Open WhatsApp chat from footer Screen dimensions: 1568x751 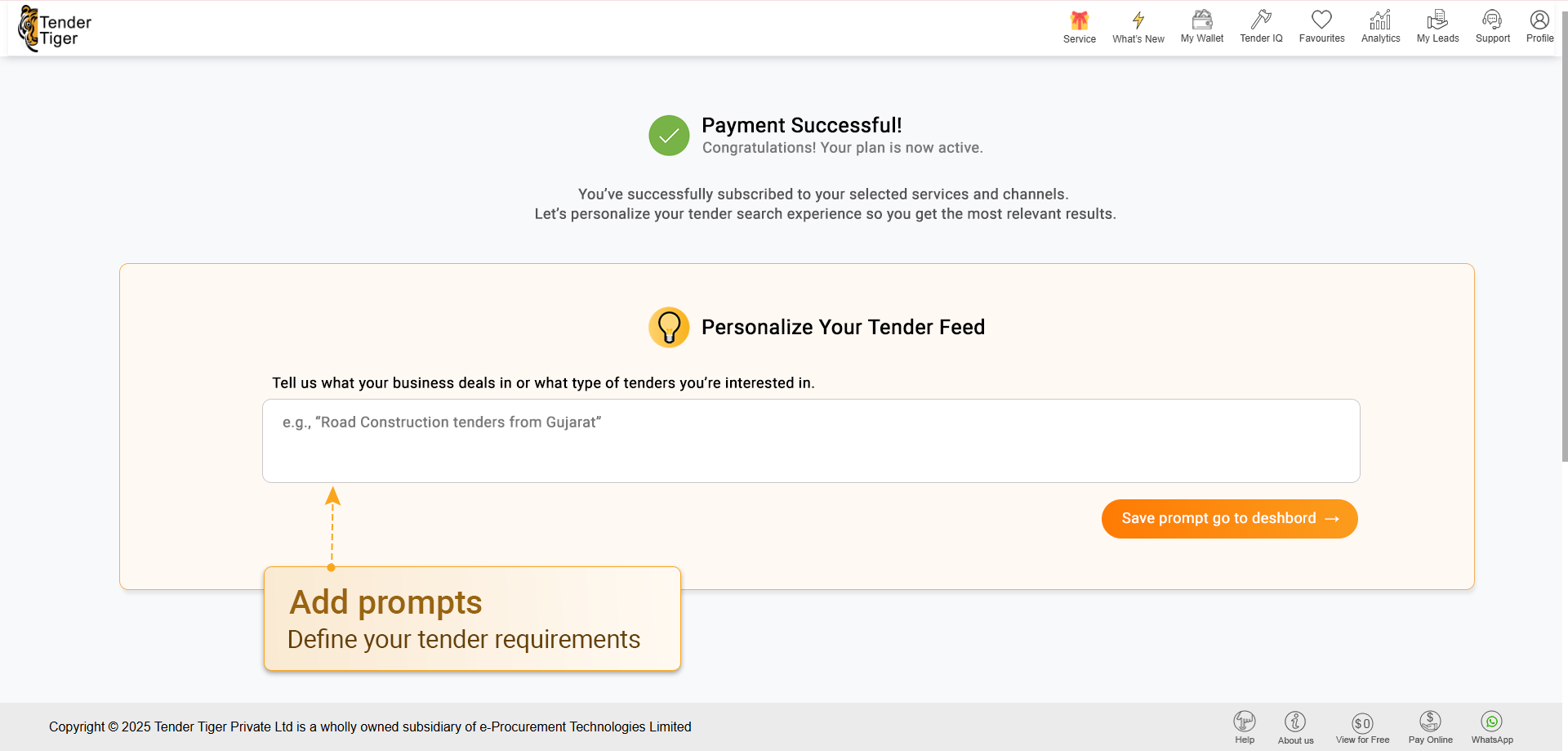pos(1492,722)
